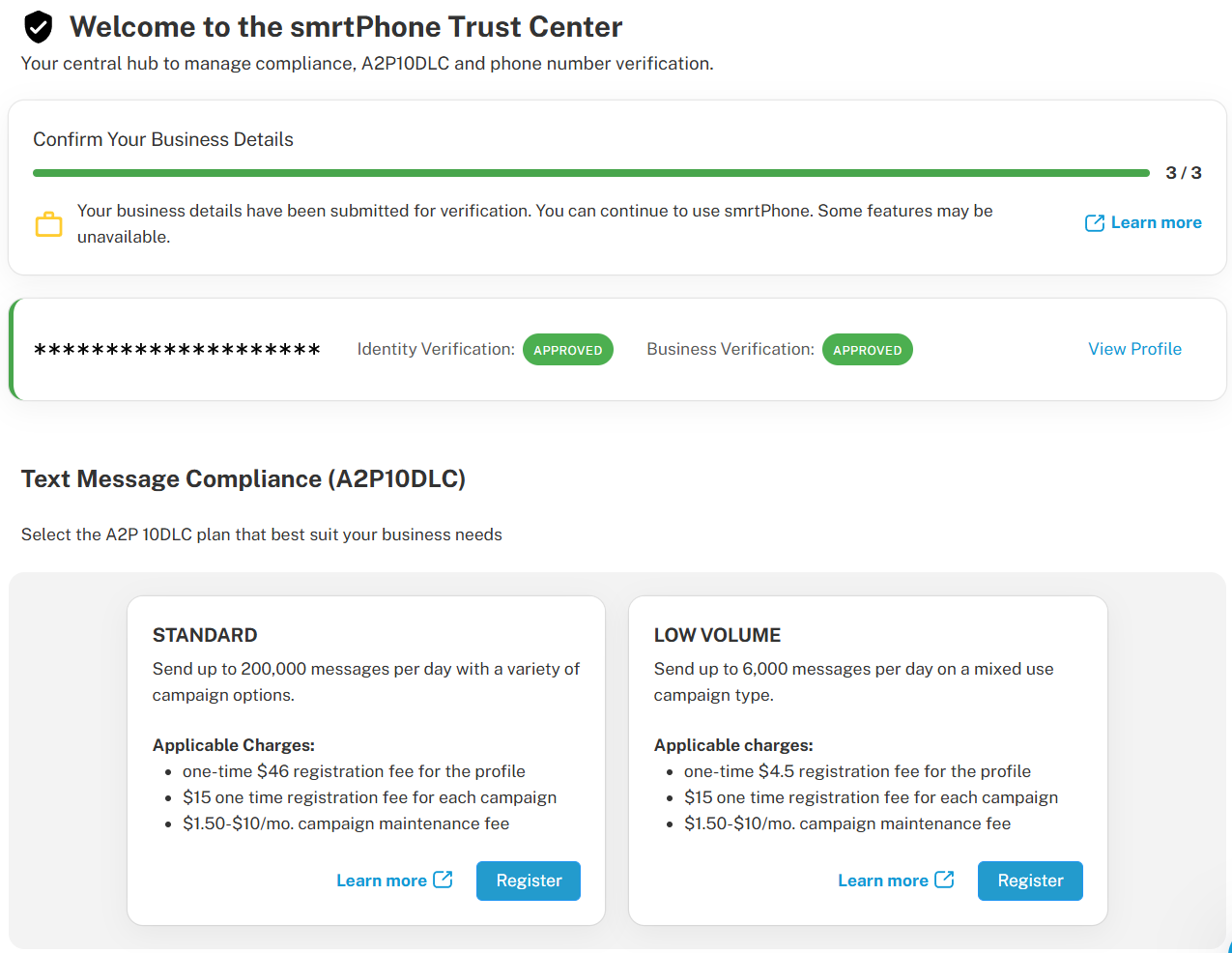Open View Profile link
This screenshot has width=1232, height=953.
(x=1134, y=349)
